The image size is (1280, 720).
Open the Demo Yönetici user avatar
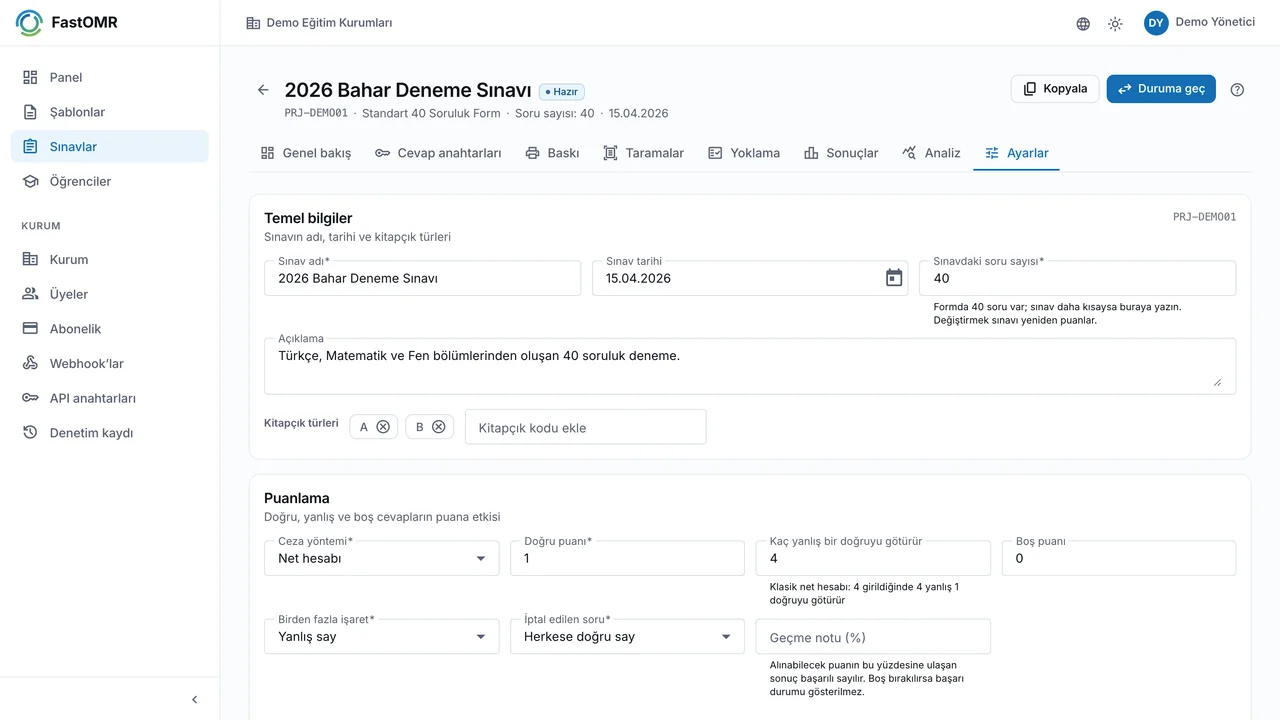coord(1156,23)
